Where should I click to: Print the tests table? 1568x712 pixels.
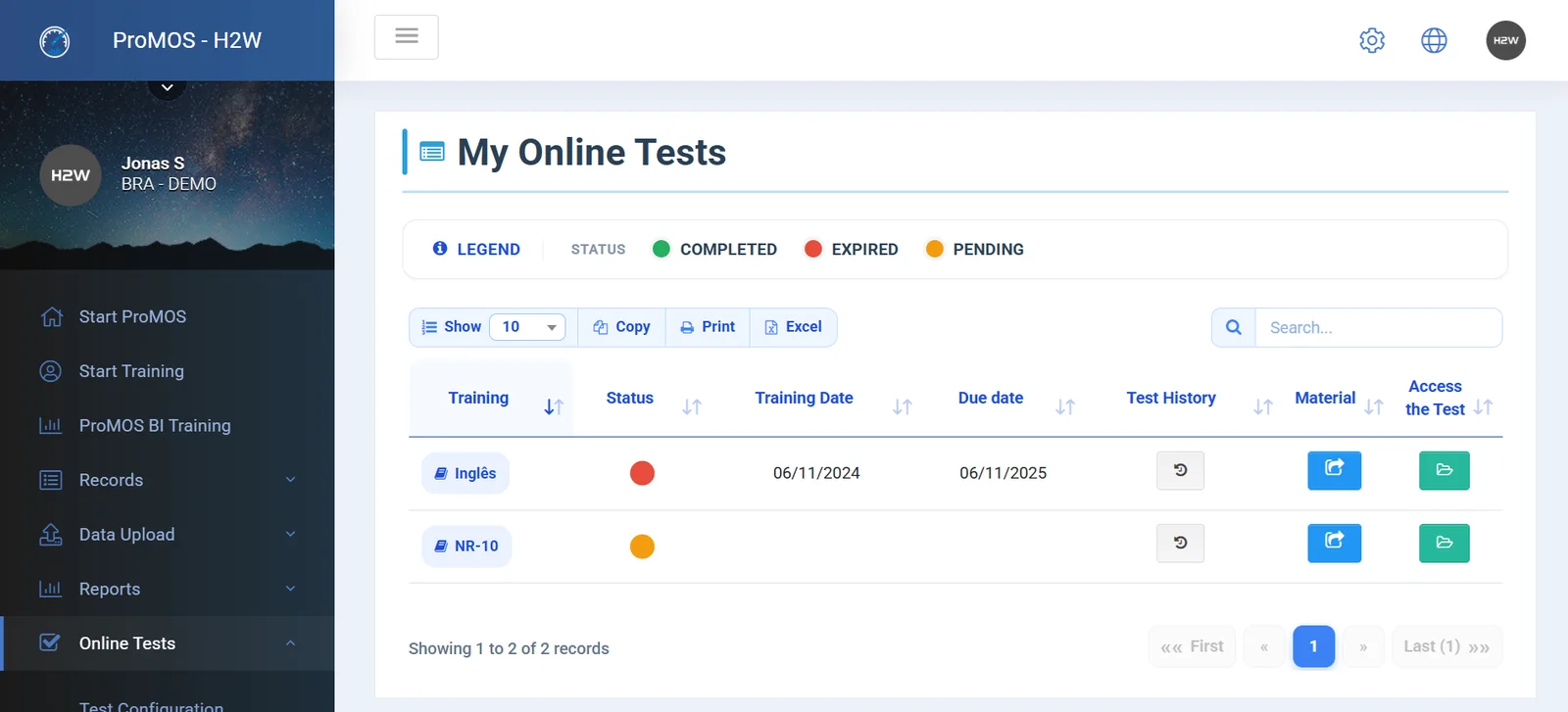(708, 327)
